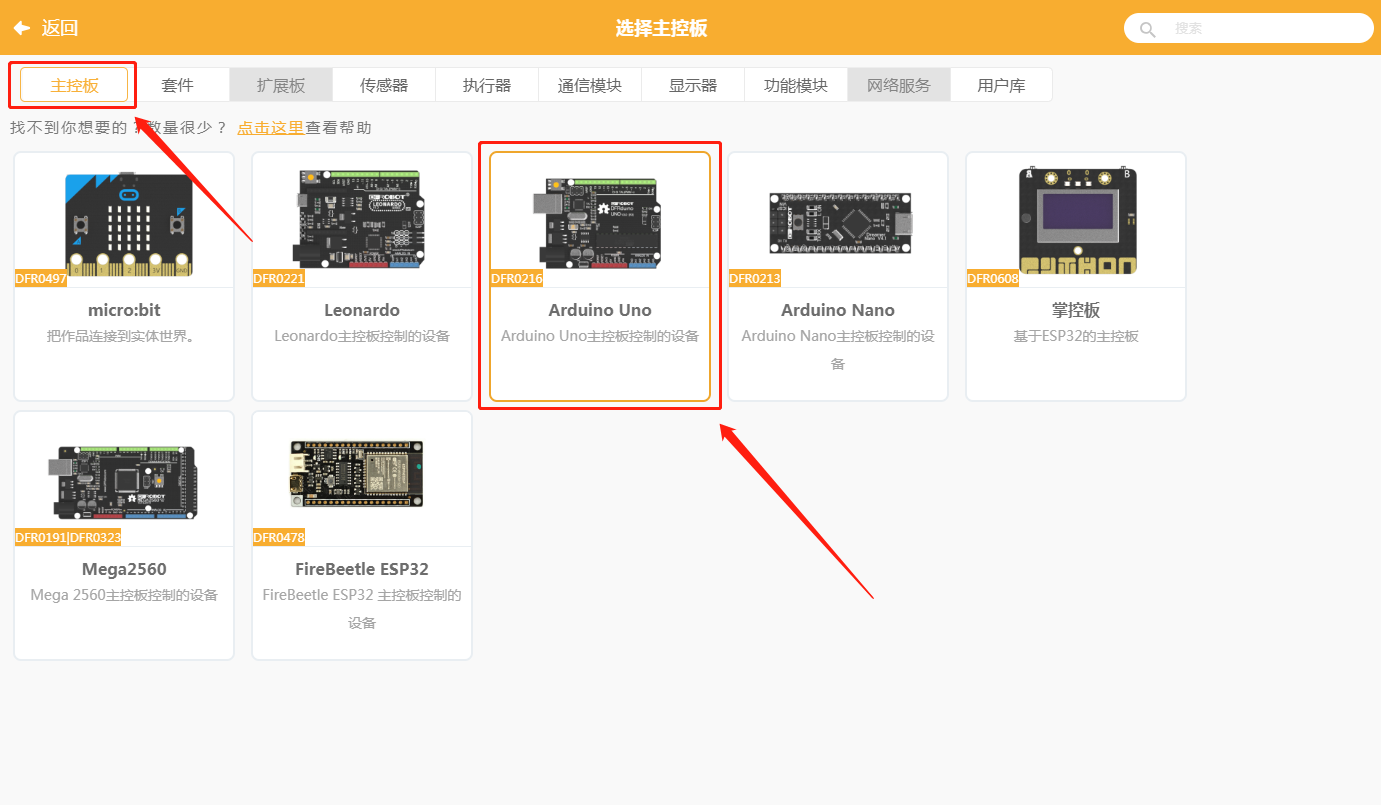Click the 选择主控板 page title
The height and width of the screenshot is (805, 1381).
[x=661, y=28]
